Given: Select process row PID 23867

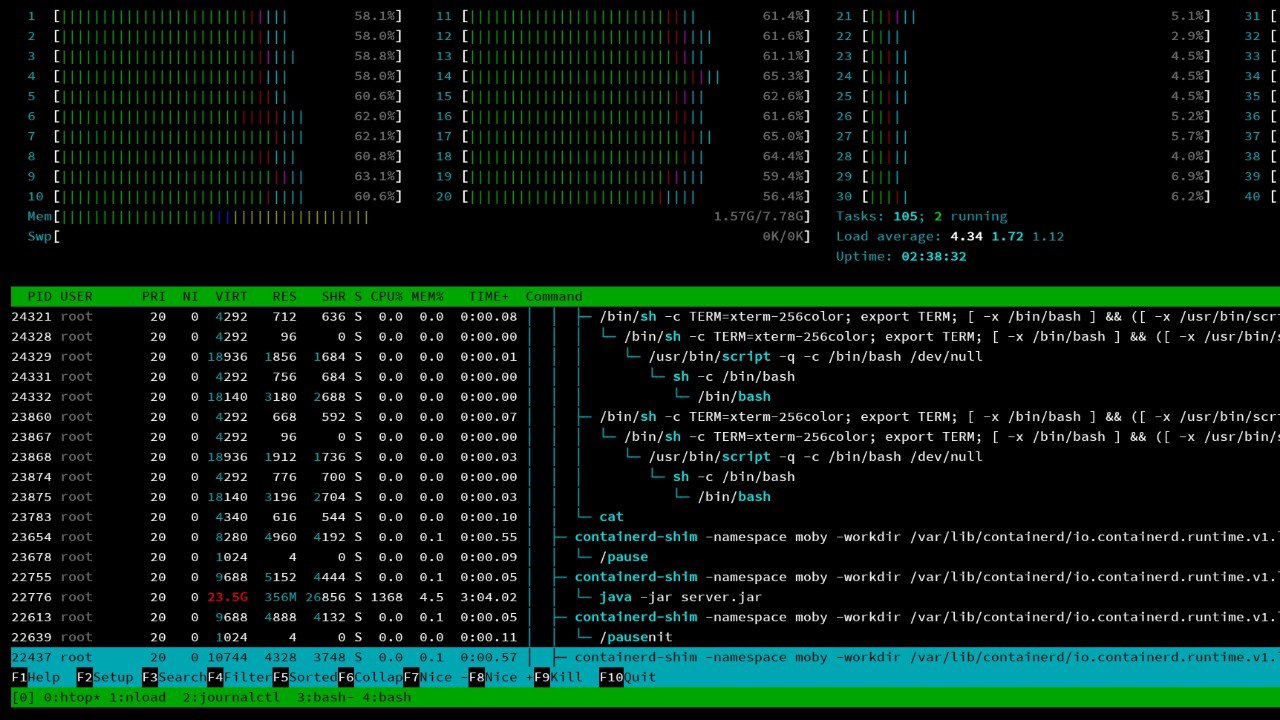Looking at the screenshot, I should 645,437.
